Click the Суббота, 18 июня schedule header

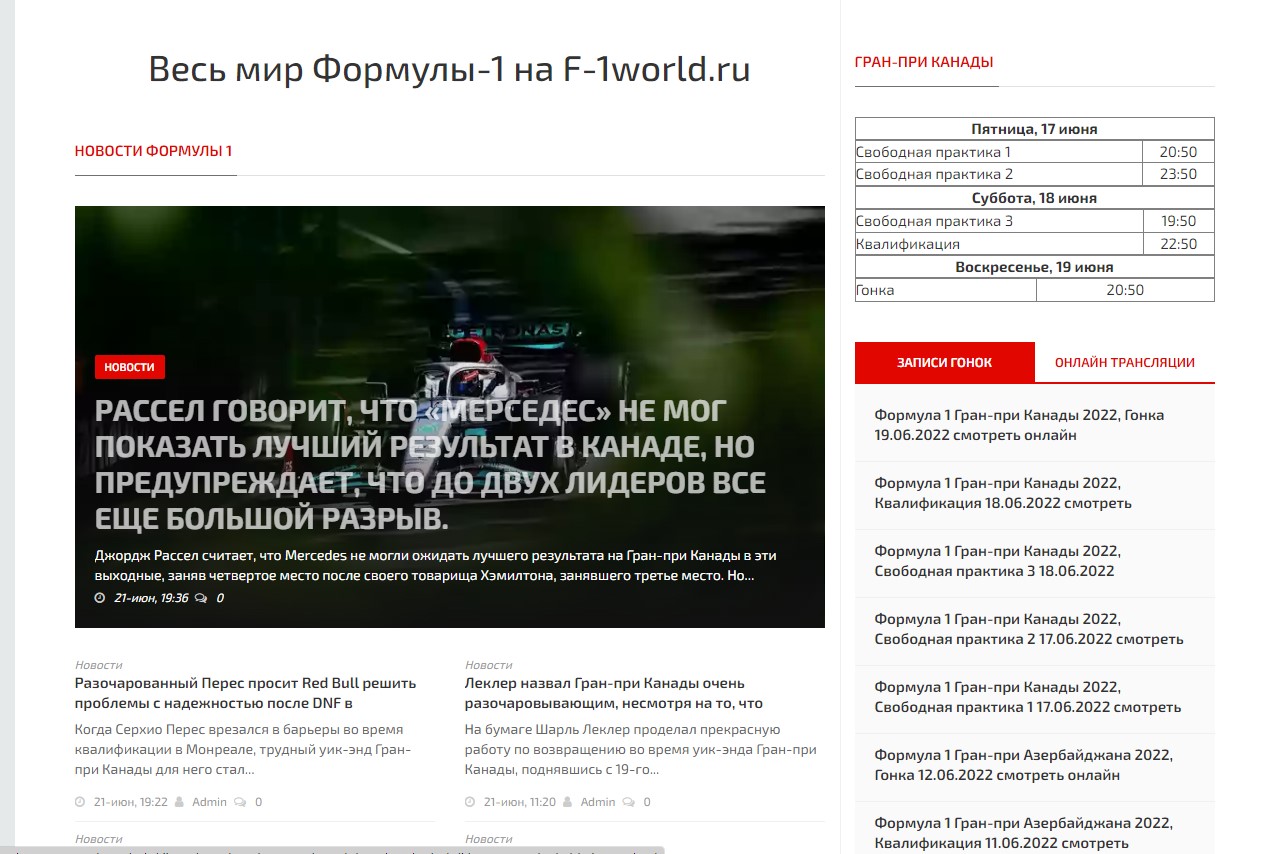click(x=1034, y=198)
